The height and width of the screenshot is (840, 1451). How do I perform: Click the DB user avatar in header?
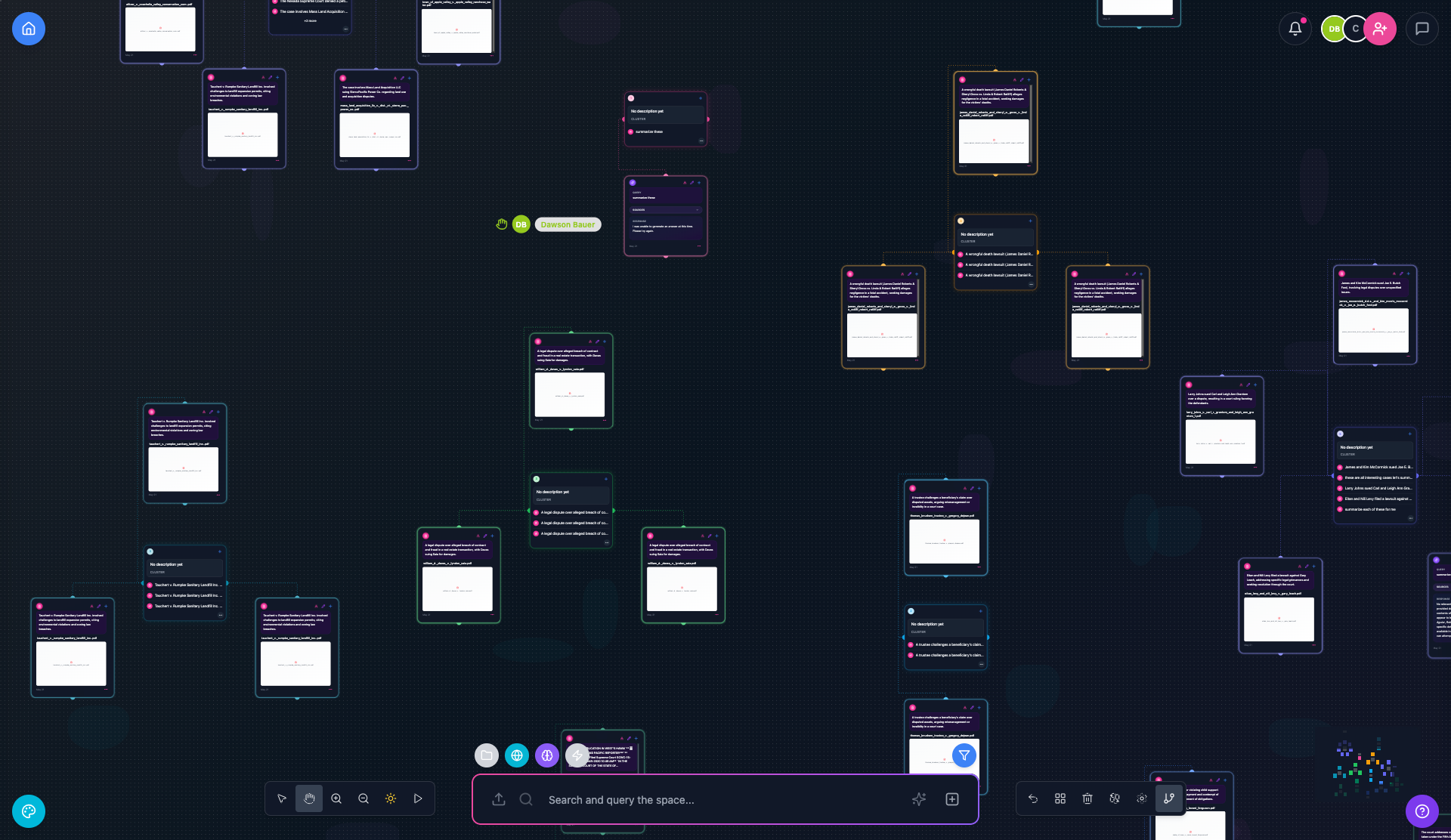coord(1334,29)
